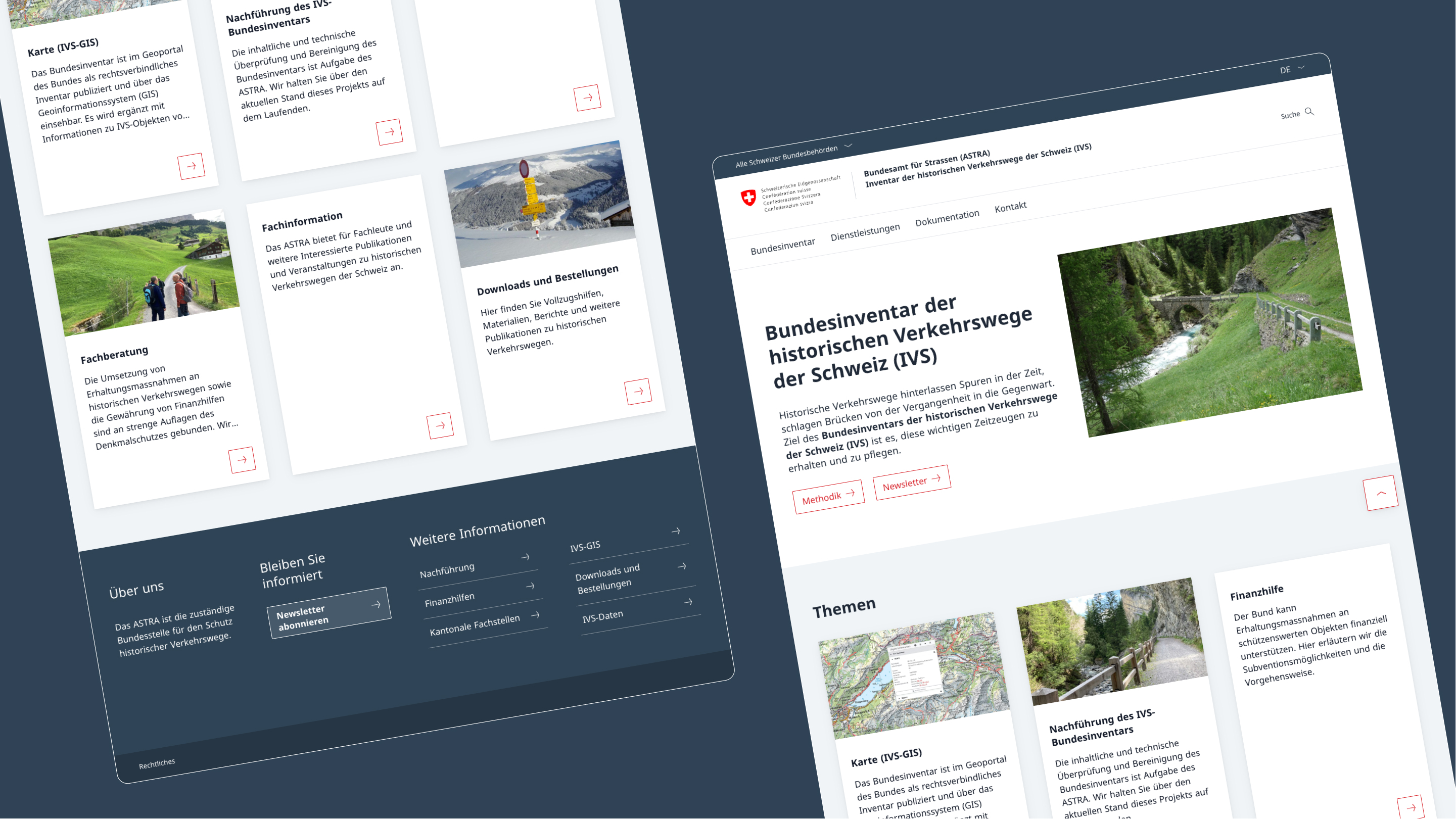Click Newsletter abonnieren button in footer
This screenshot has height=819, width=1456.
tap(329, 613)
